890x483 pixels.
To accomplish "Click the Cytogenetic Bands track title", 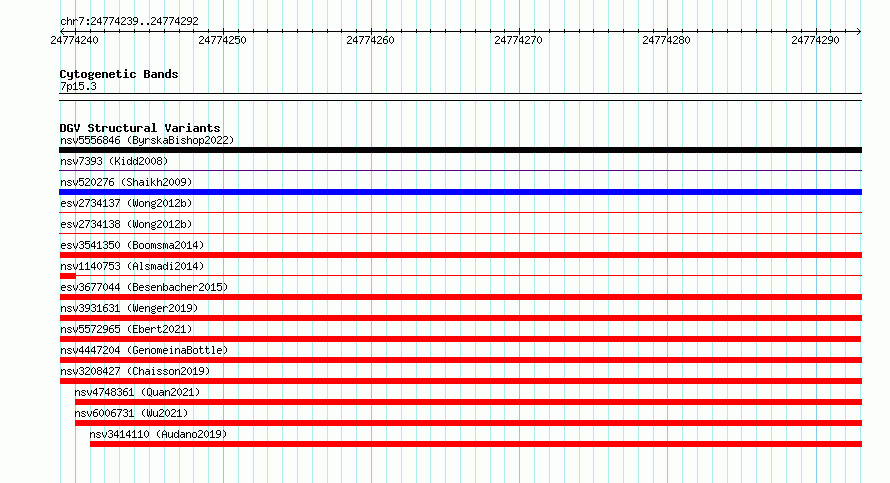I will pos(119,74).
